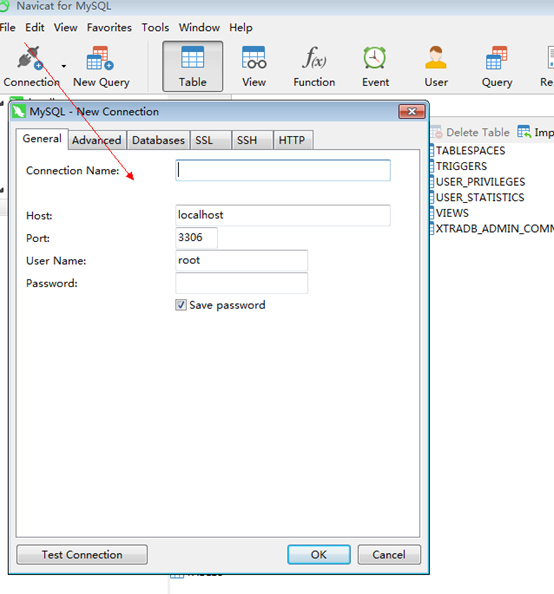The image size is (554, 594).
Task: Switch to the Advanced tab
Action: pos(97,140)
